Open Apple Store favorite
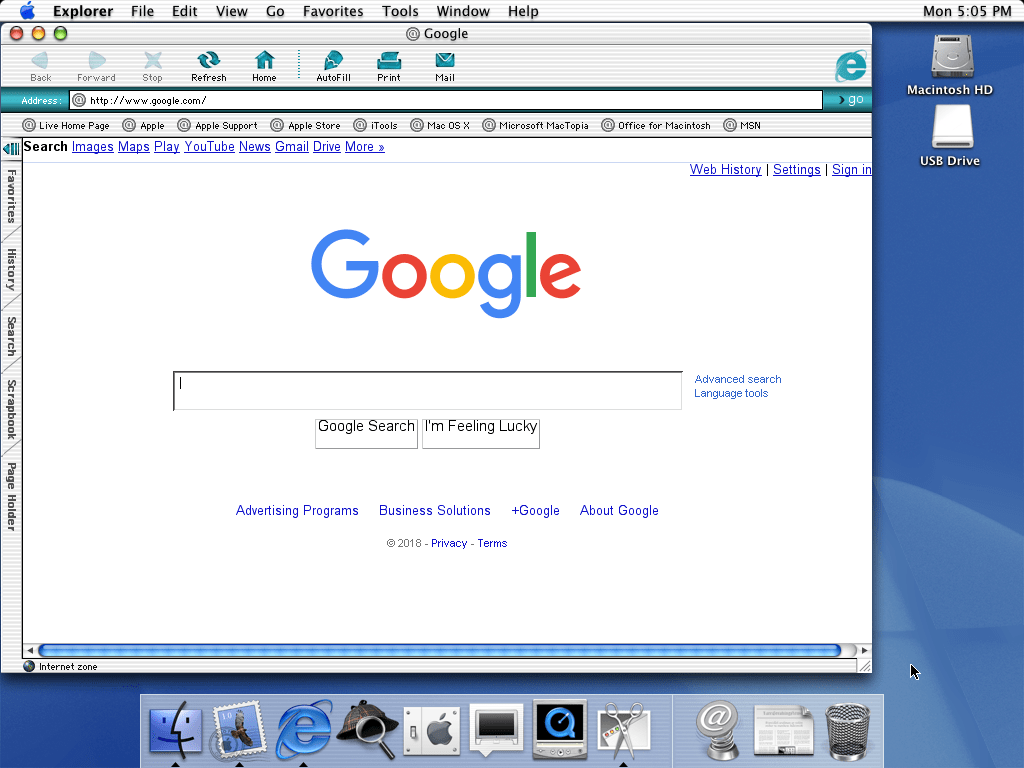The width and height of the screenshot is (1024, 768). [x=306, y=125]
